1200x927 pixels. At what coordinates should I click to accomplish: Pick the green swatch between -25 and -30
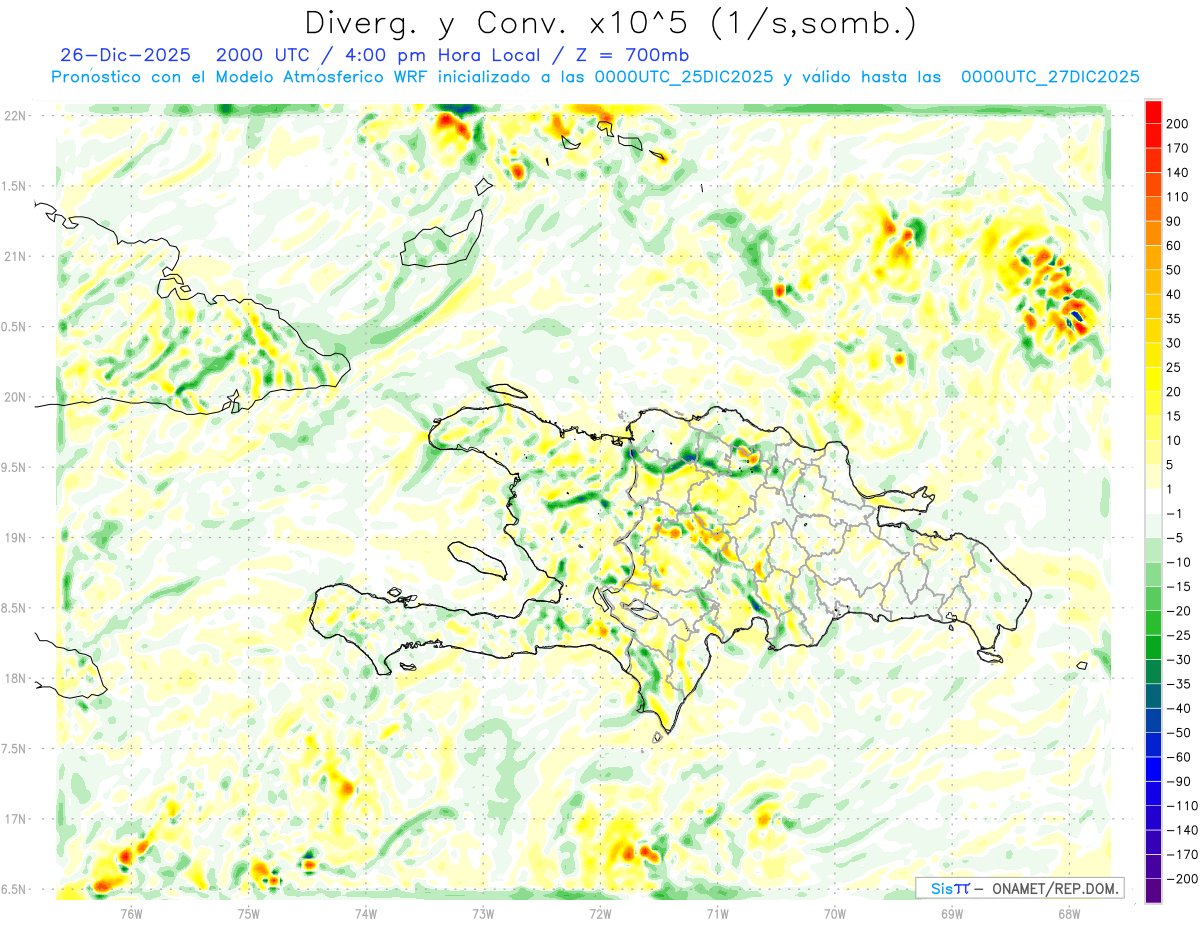pyautogui.click(x=1153, y=647)
